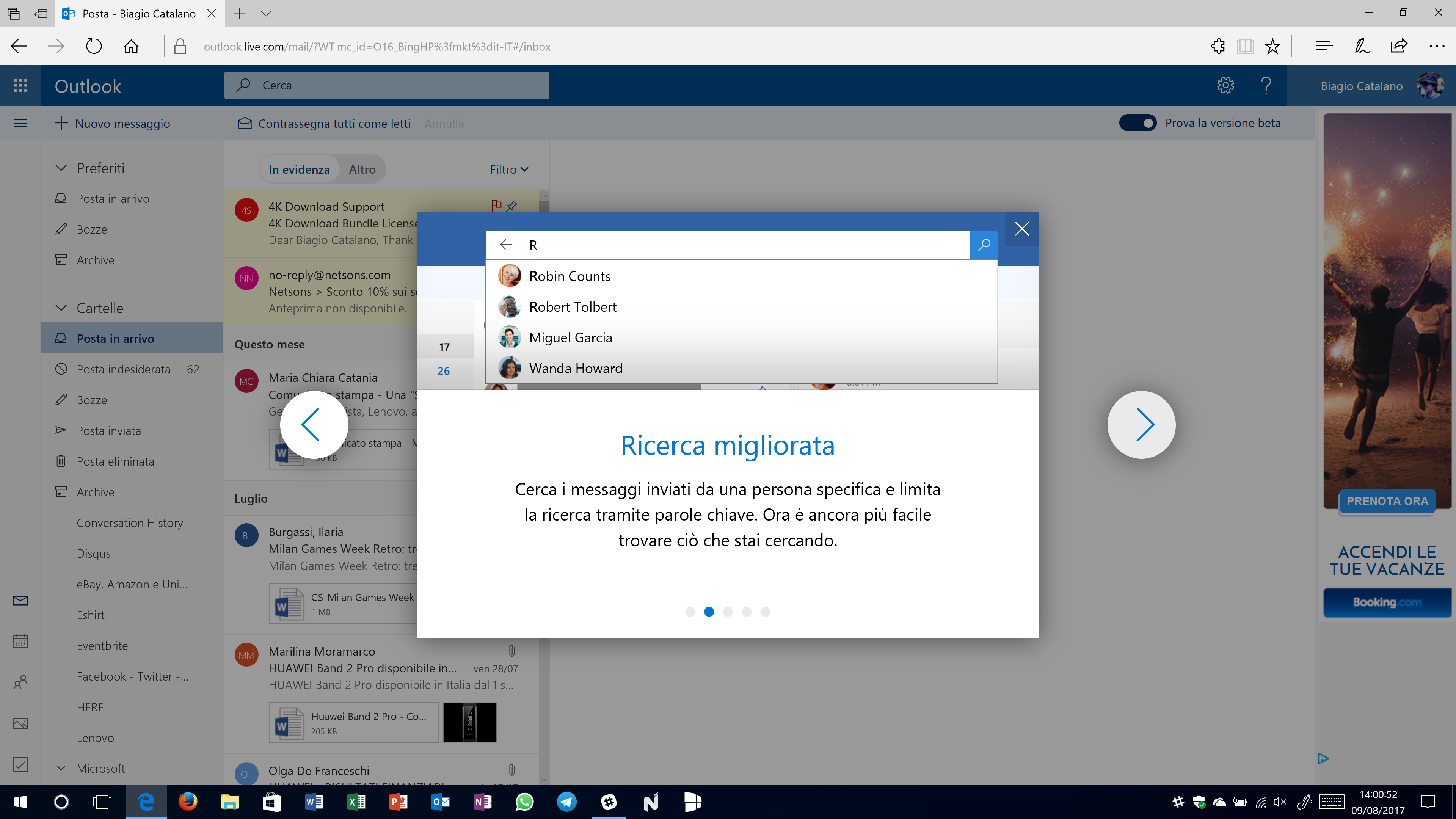Screen dimensions: 1456x819
Task: Open Firefox from the taskbar
Action: 188,802
